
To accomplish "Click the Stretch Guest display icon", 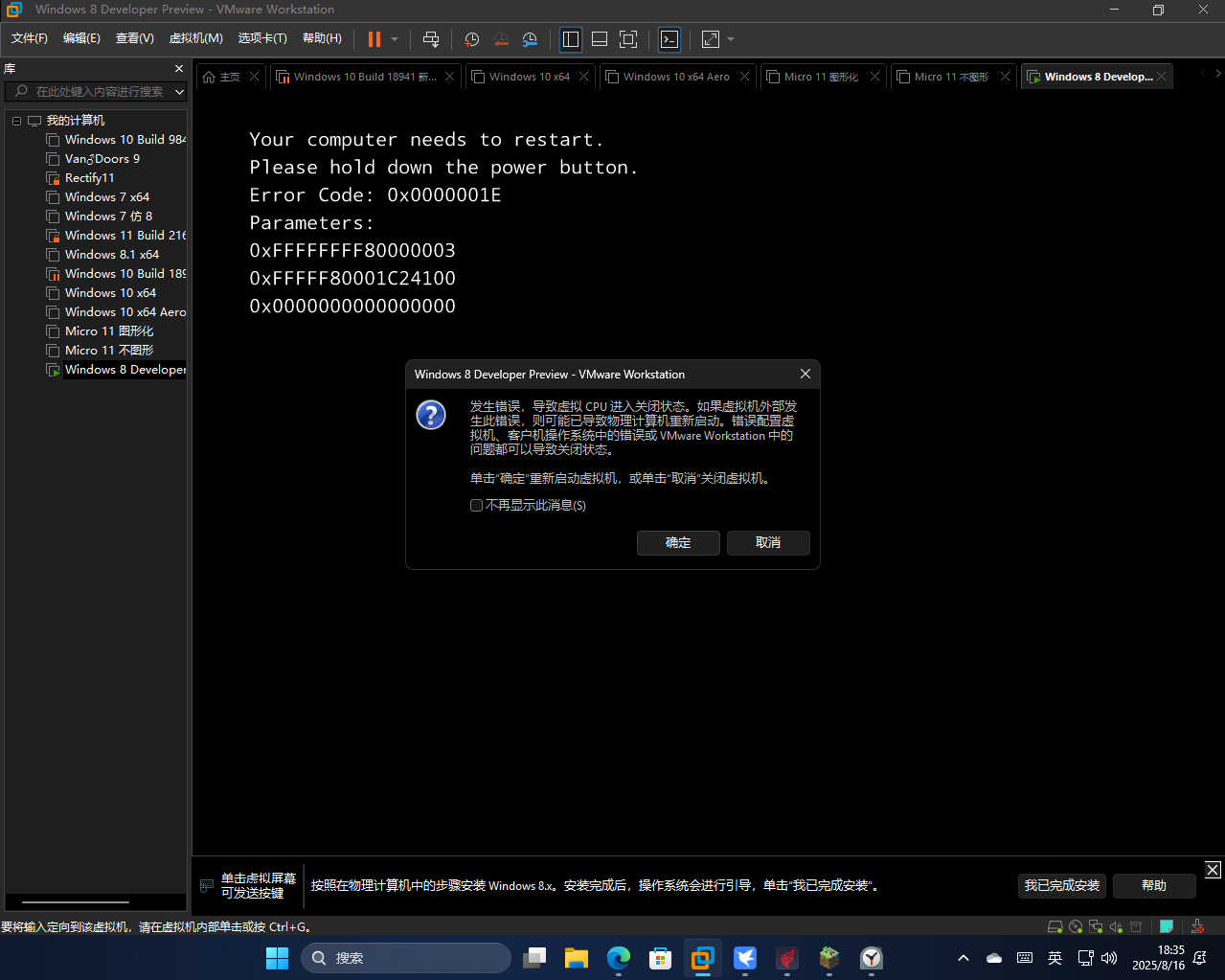I will (x=711, y=39).
